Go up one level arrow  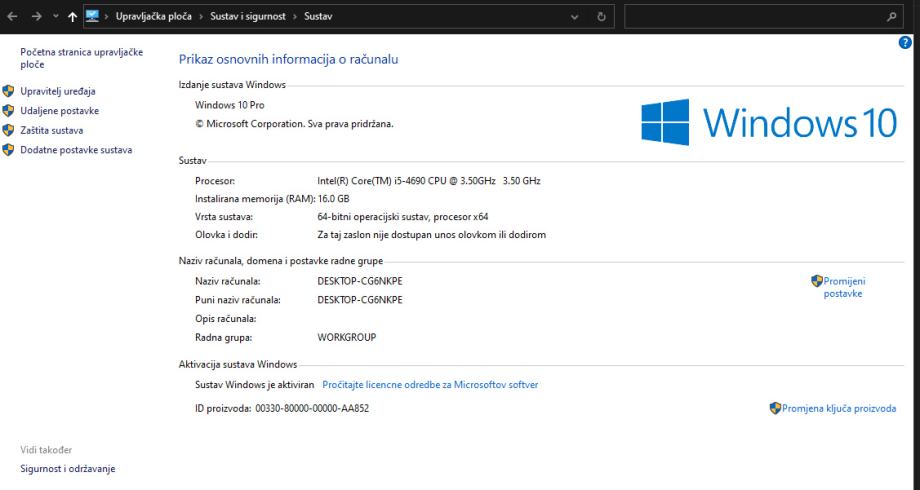pos(72,16)
